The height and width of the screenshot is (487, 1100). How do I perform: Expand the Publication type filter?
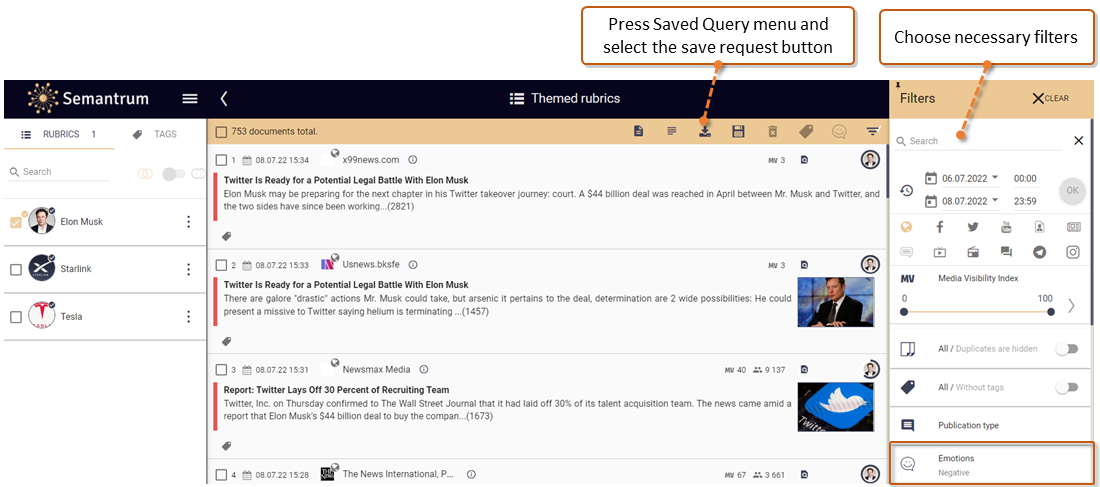pos(990,425)
